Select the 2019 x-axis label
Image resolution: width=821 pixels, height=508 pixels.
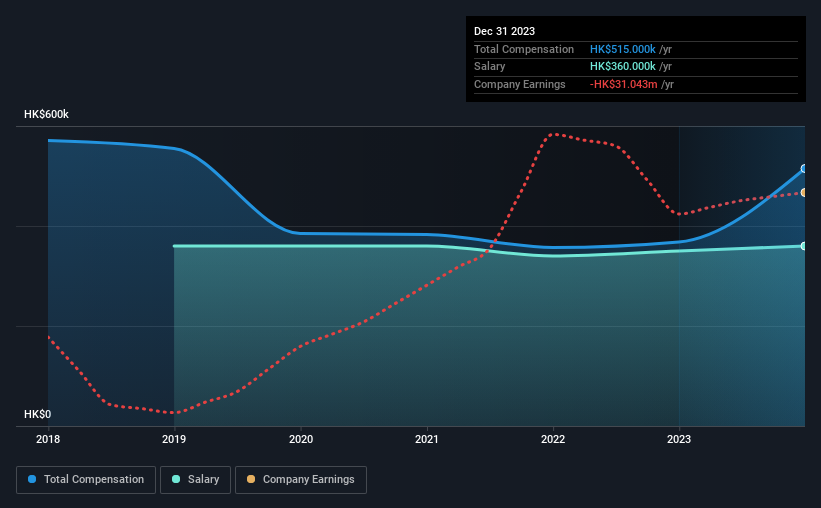tap(174, 439)
